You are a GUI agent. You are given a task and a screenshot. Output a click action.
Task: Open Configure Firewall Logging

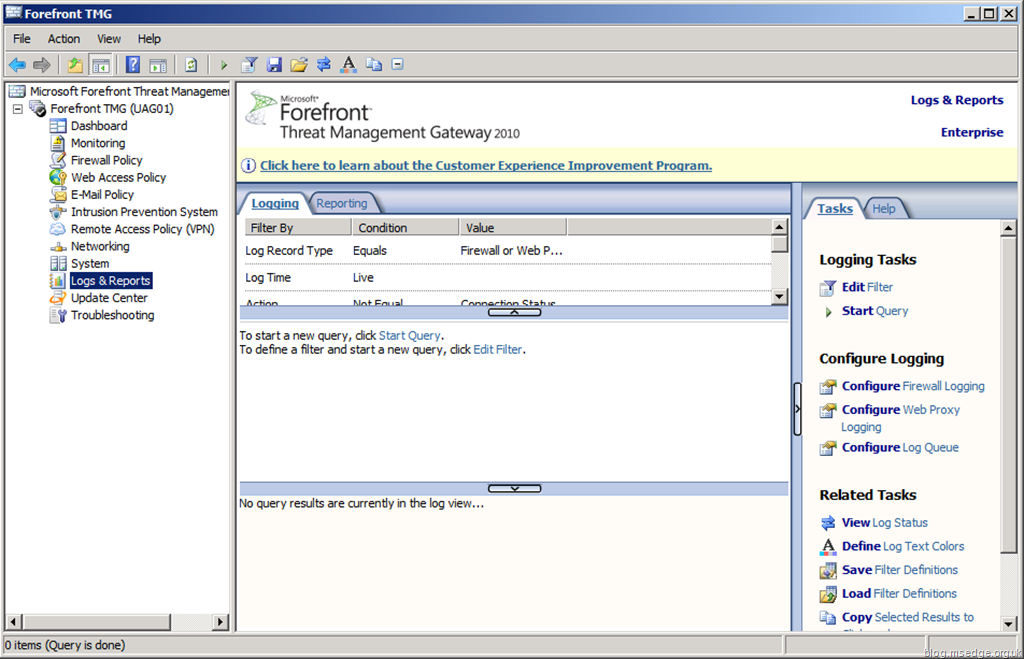(913, 386)
